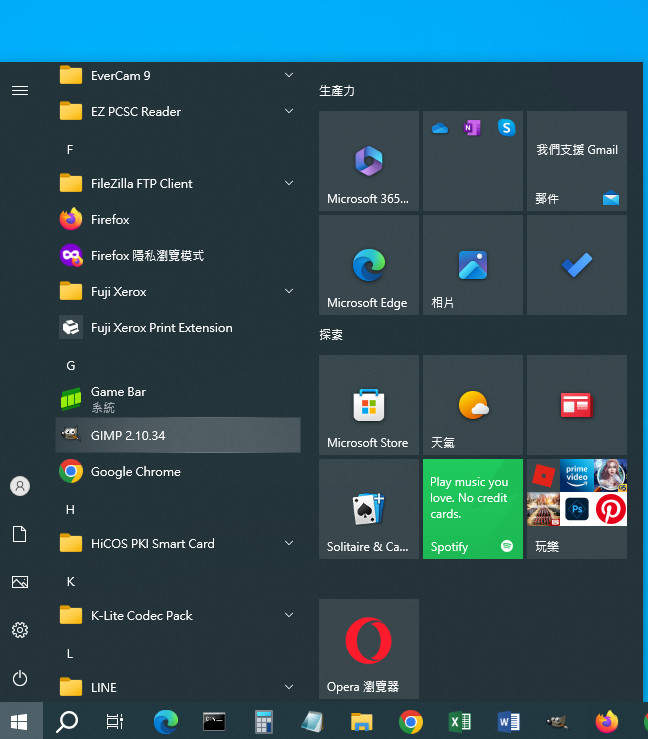Open File Explorer from the taskbar
648x739 pixels.
[361, 721]
